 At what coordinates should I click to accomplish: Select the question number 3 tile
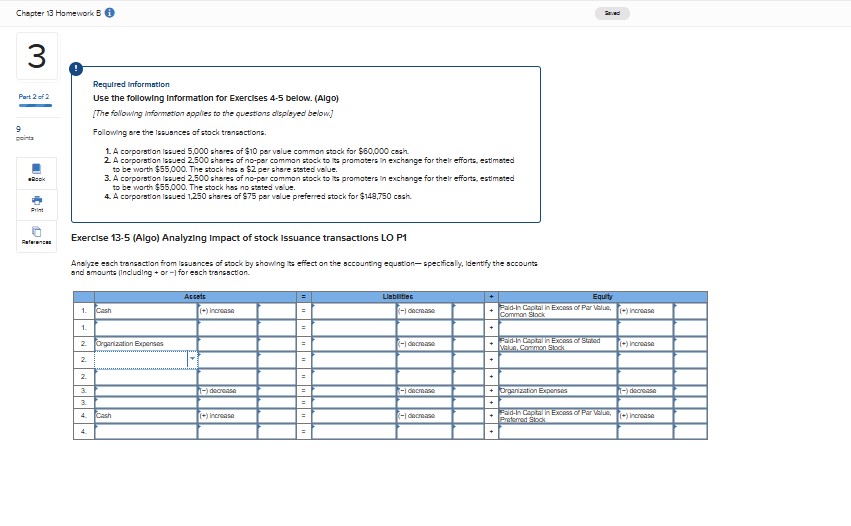point(37,56)
